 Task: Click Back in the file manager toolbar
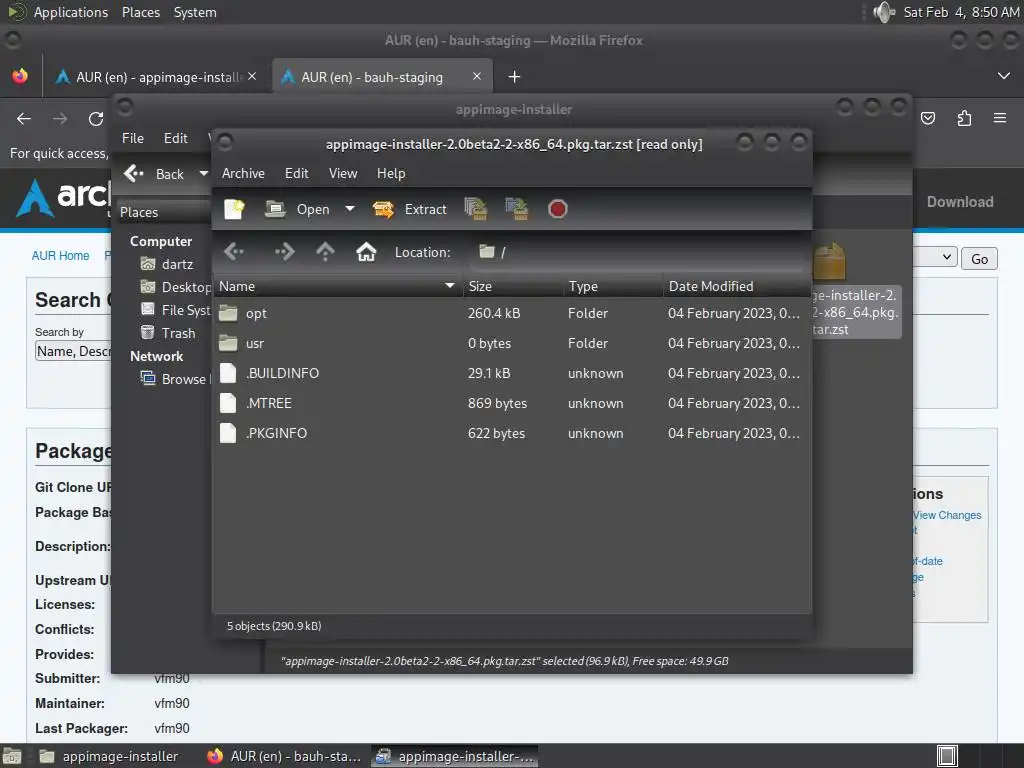155,174
